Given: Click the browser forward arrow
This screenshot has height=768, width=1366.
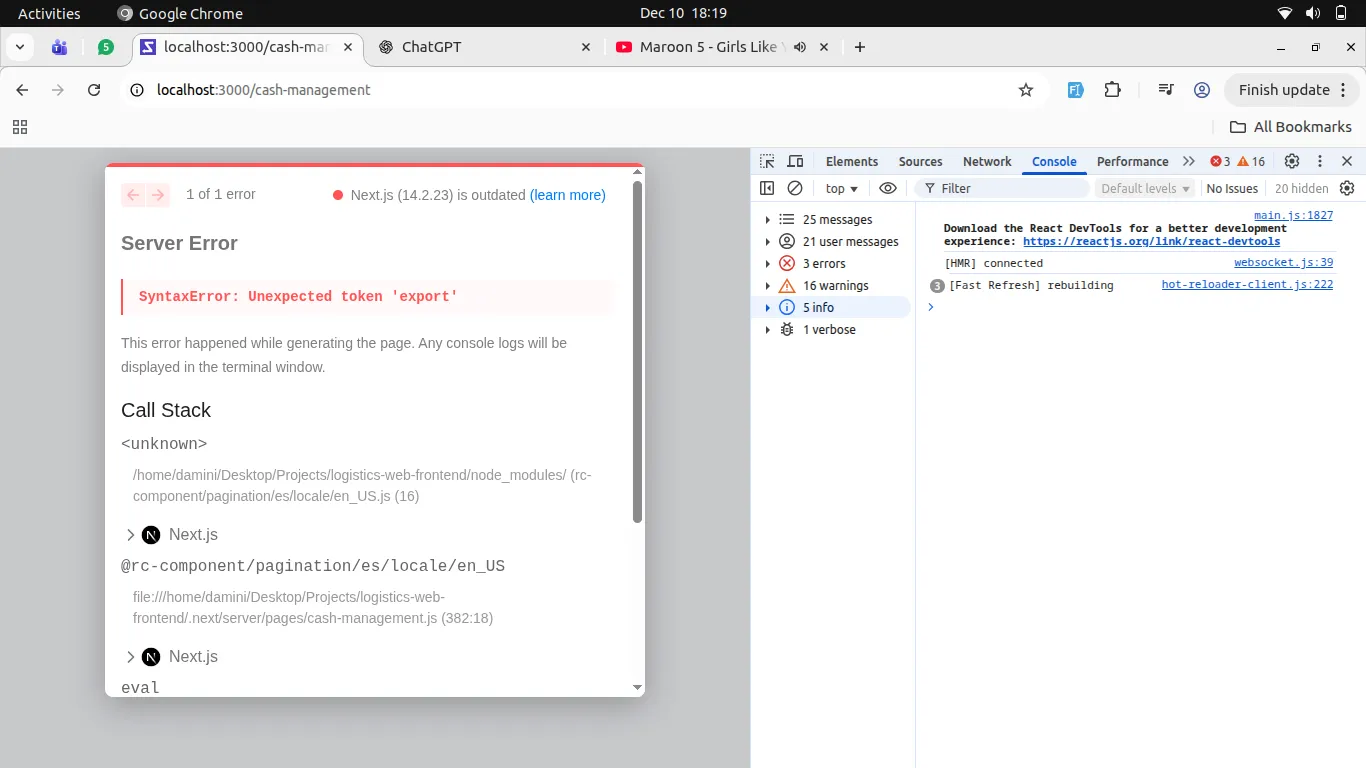Looking at the screenshot, I should point(58,90).
